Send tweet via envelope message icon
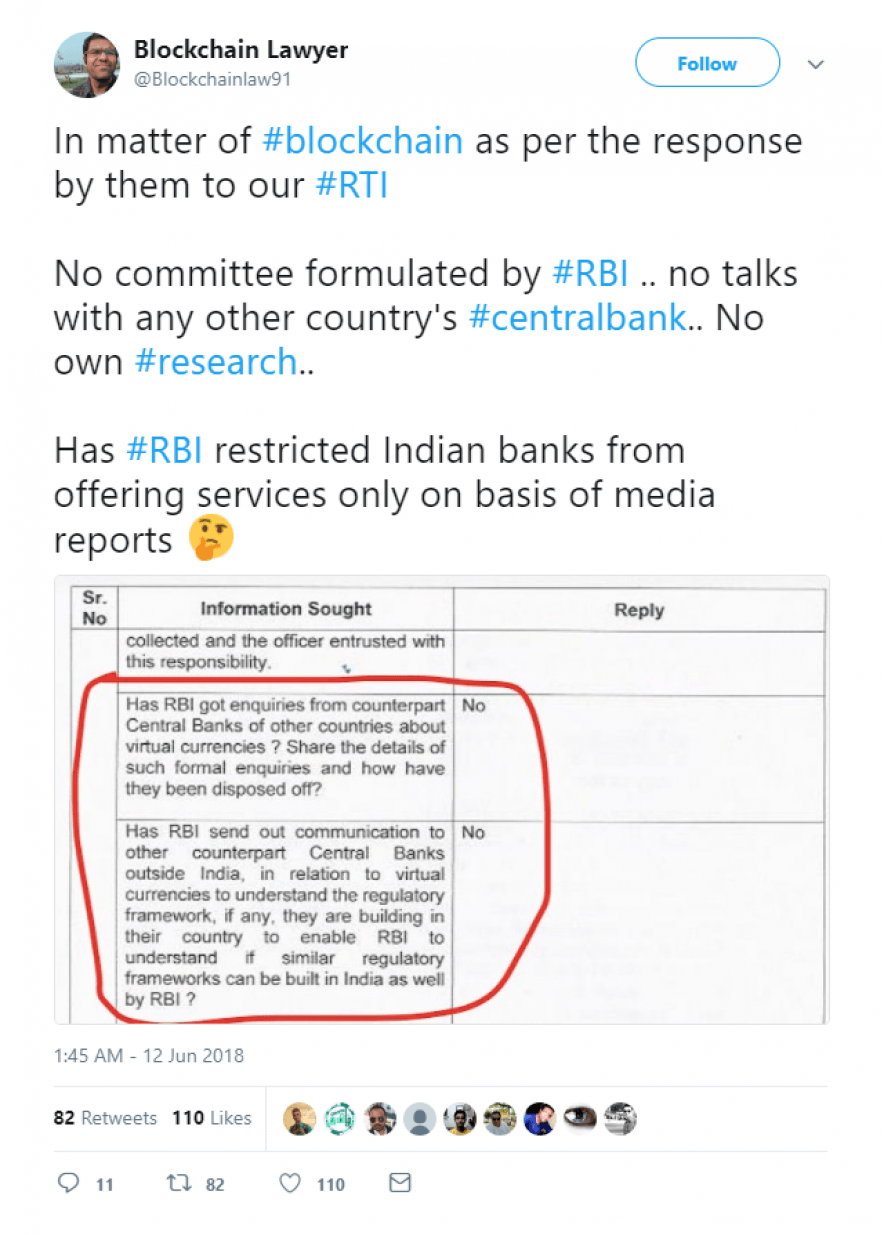884x1235 pixels. [x=400, y=1183]
